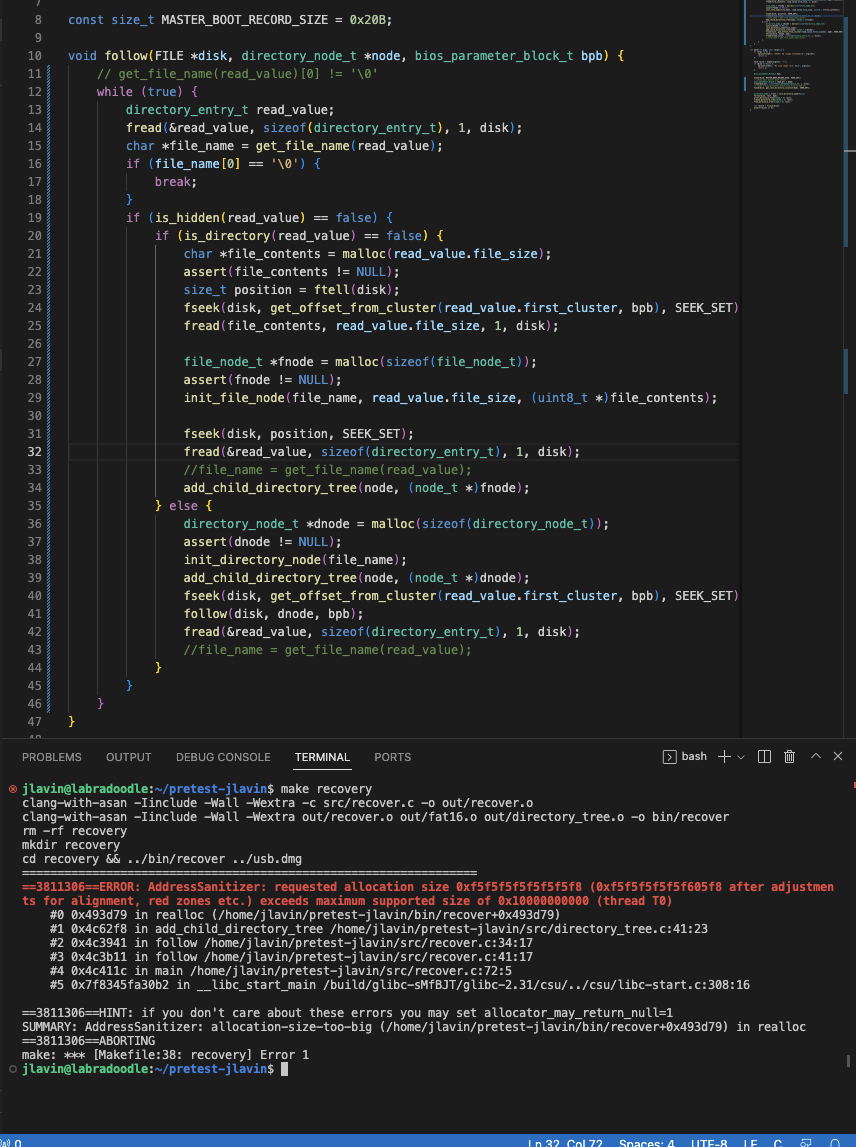Screen dimensions: 856x1147
Task: Switch to the PROBLEMS tab
Action: 52,757
